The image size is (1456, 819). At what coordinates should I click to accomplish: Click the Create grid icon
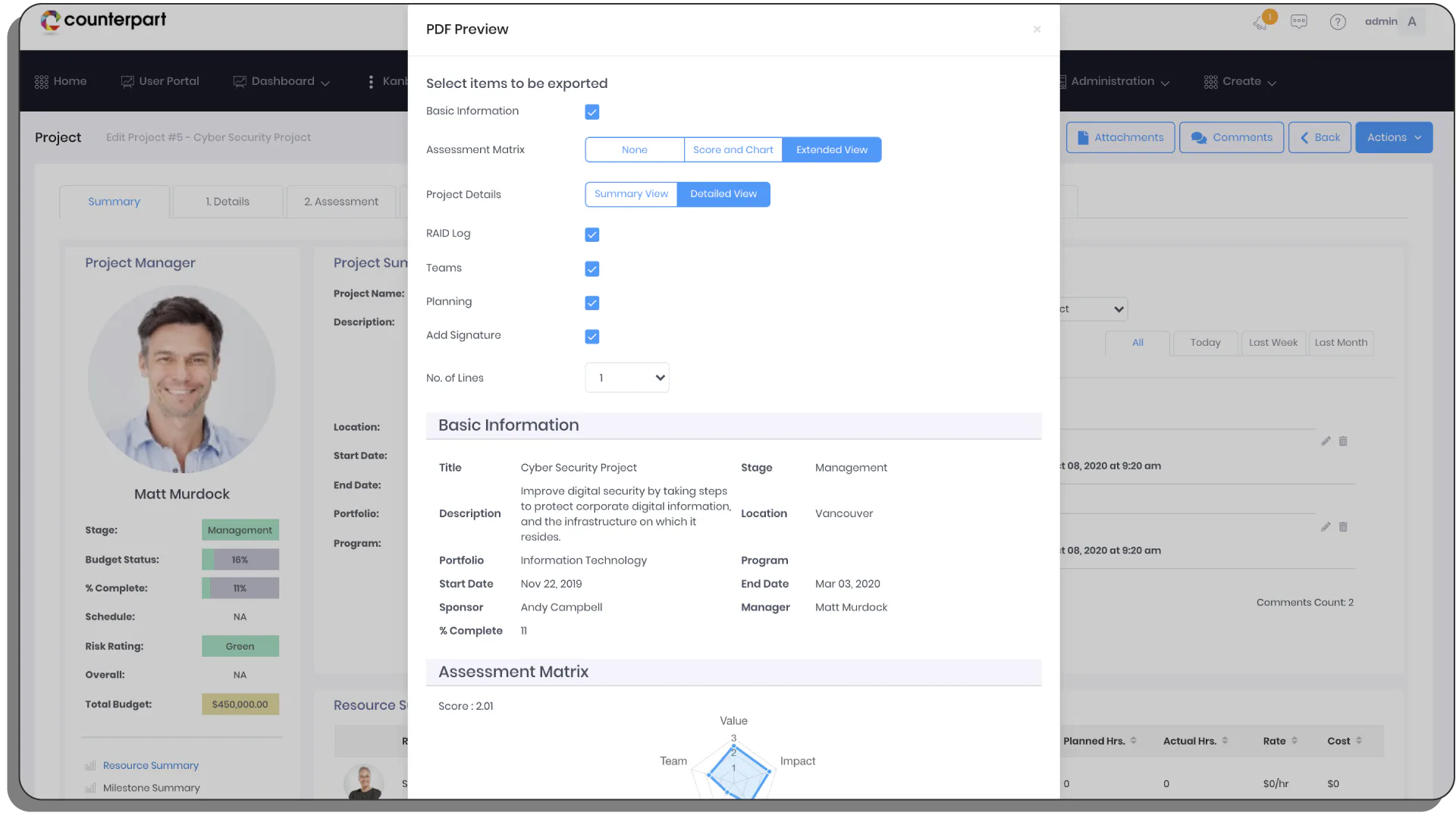(1211, 82)
